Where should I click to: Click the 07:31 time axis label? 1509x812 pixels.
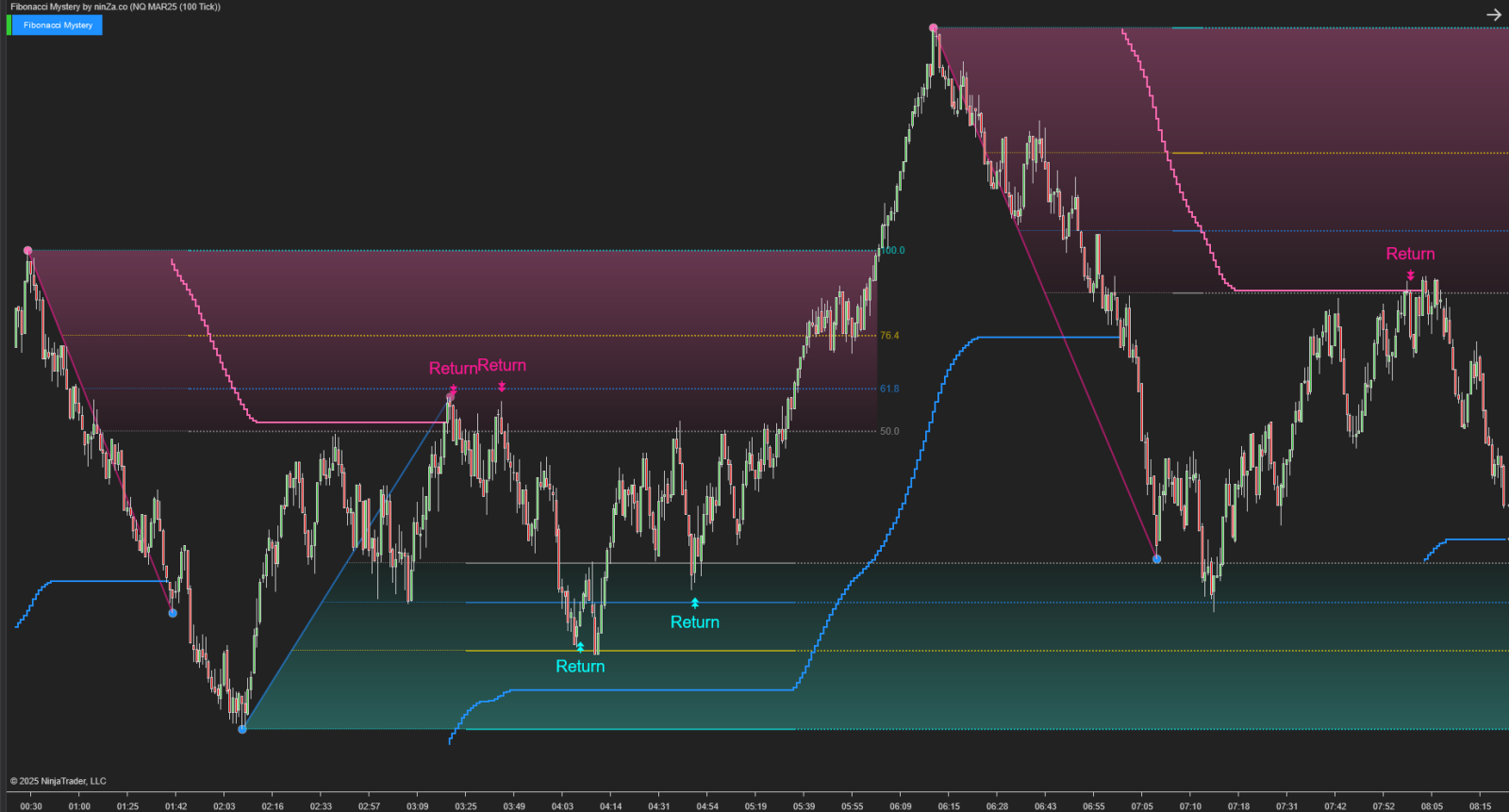(1286, 806)
